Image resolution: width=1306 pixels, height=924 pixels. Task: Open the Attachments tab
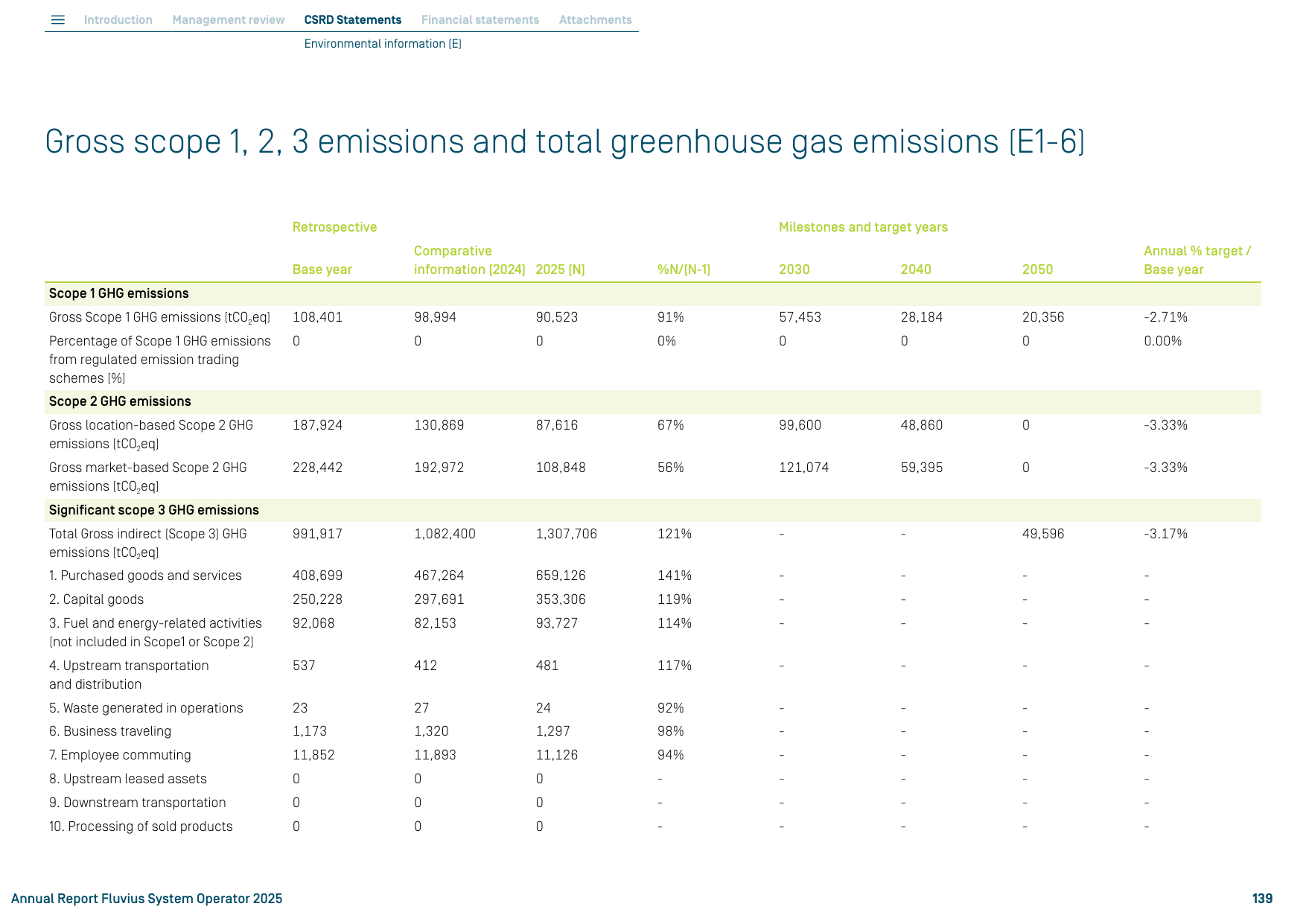point(596,20)
